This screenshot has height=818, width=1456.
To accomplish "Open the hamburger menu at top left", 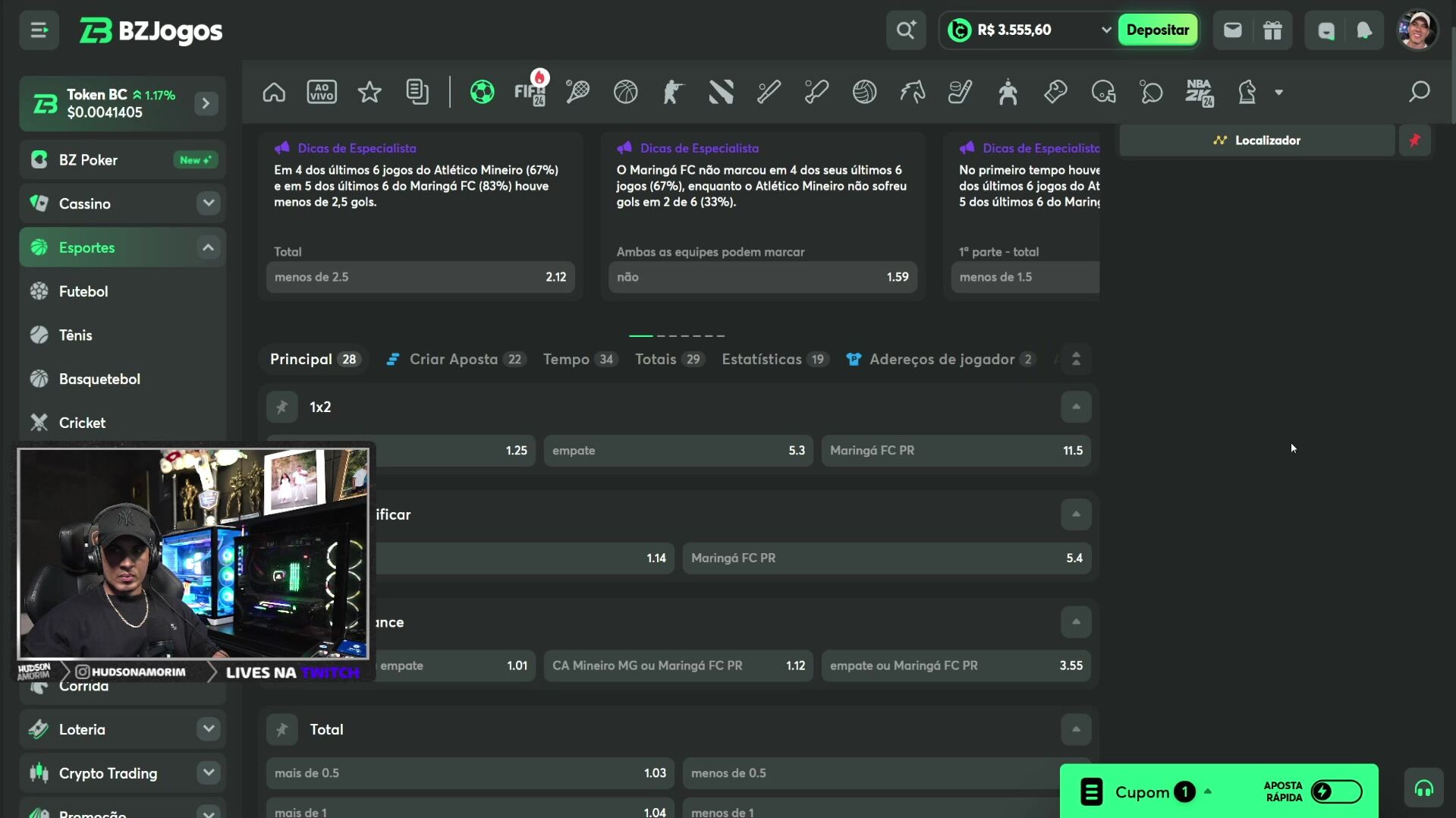I will [x=39, y=30].
